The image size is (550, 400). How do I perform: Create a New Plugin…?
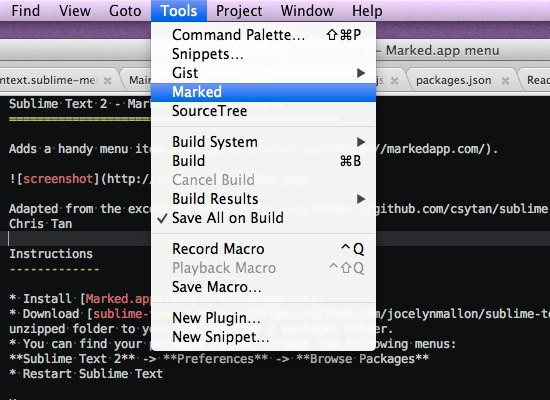pos(263,318)
